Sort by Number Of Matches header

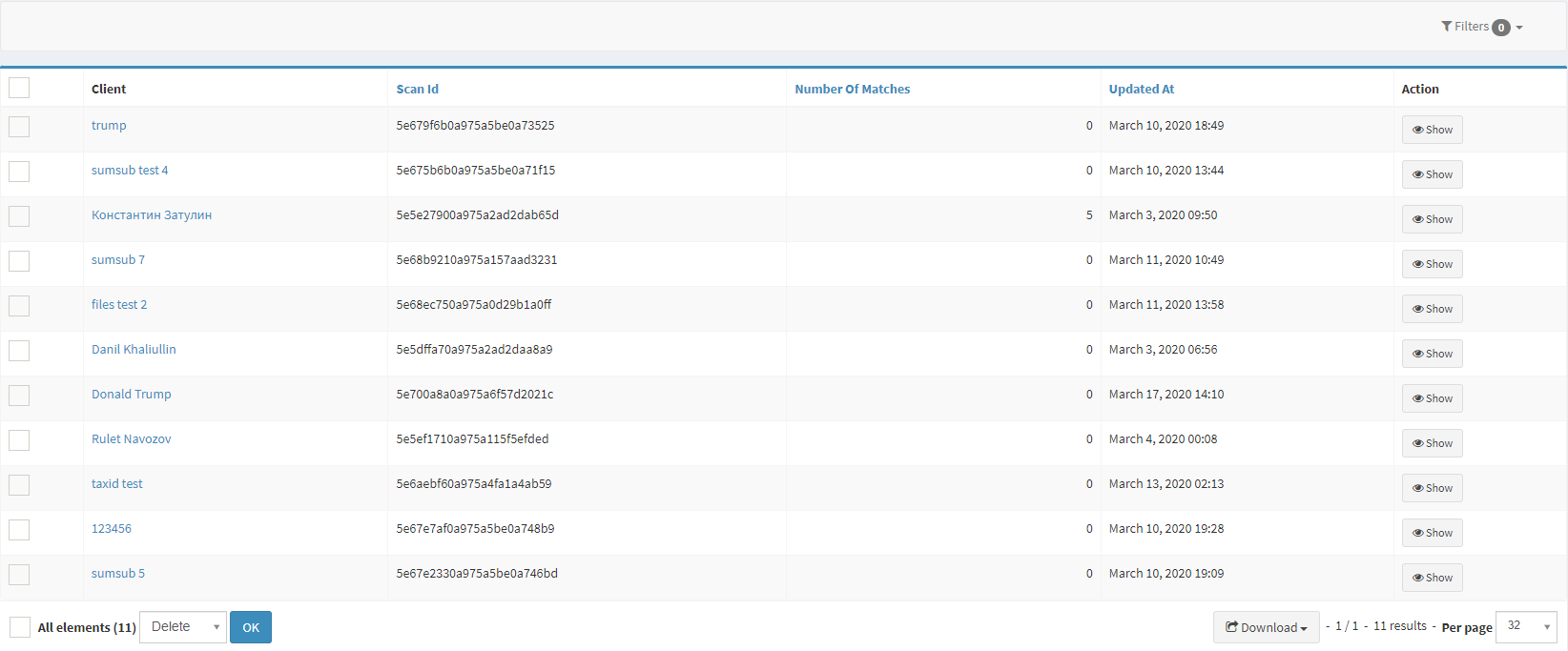pos(852,89)
